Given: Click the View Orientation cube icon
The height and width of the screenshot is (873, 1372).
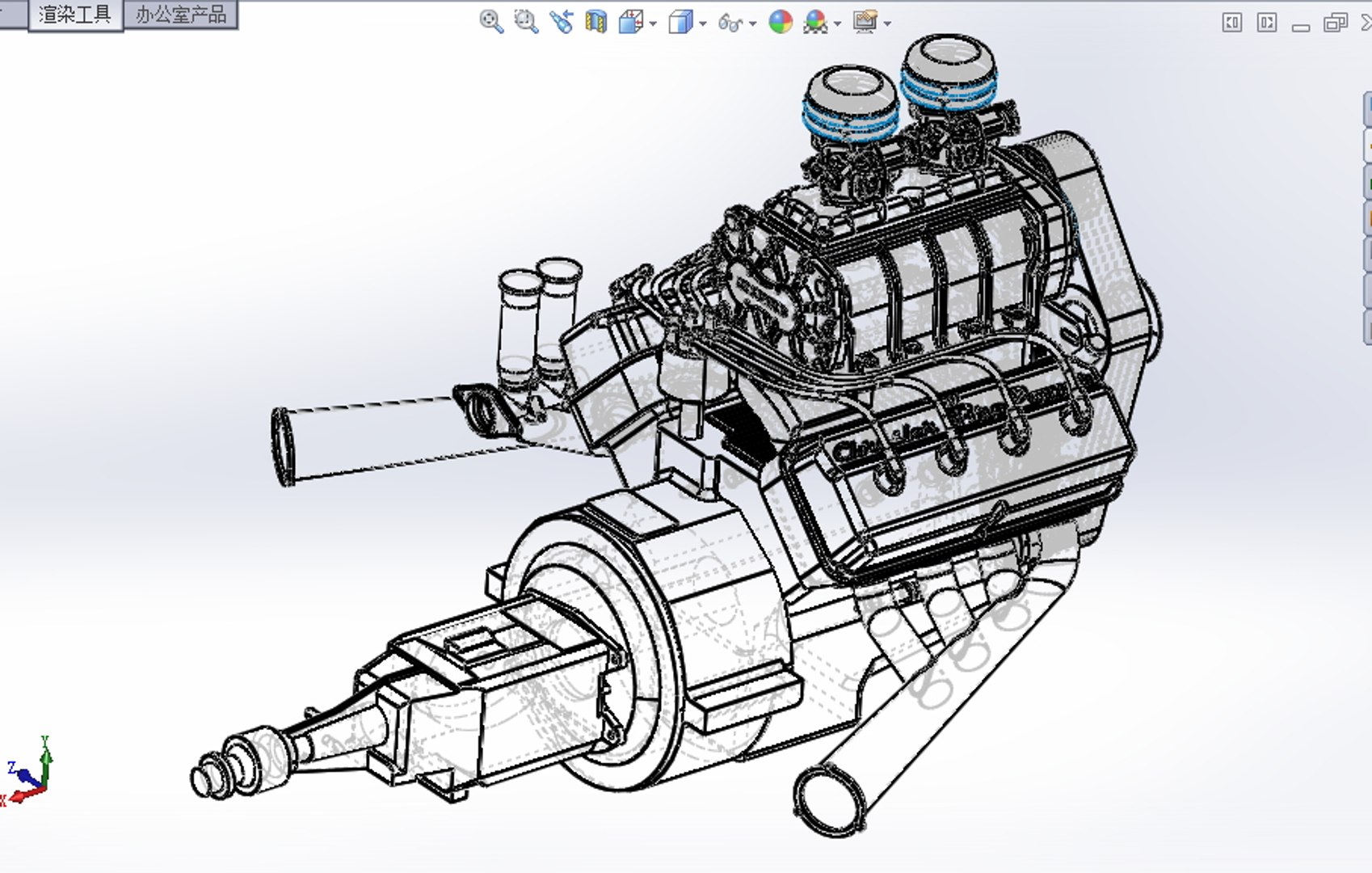Looking at the screenshot, I should tap(630, 22).
